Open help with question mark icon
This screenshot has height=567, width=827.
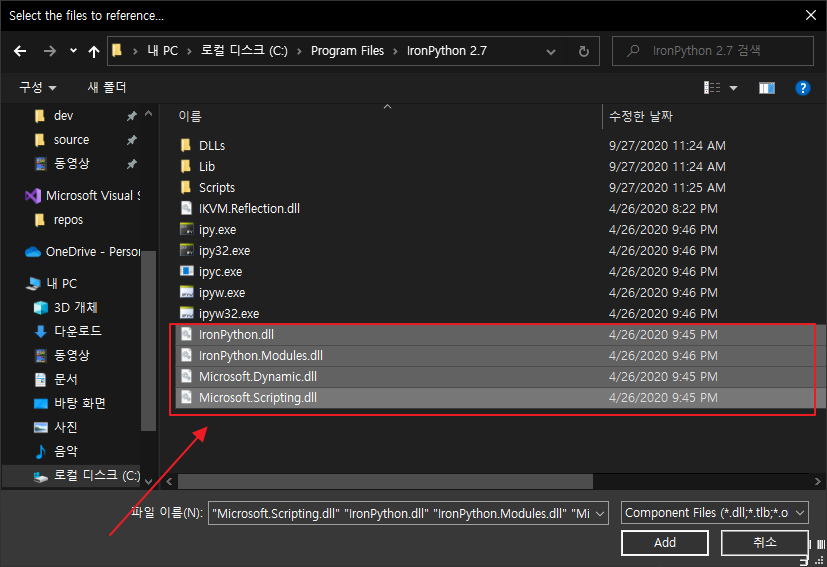click(802, 88)
